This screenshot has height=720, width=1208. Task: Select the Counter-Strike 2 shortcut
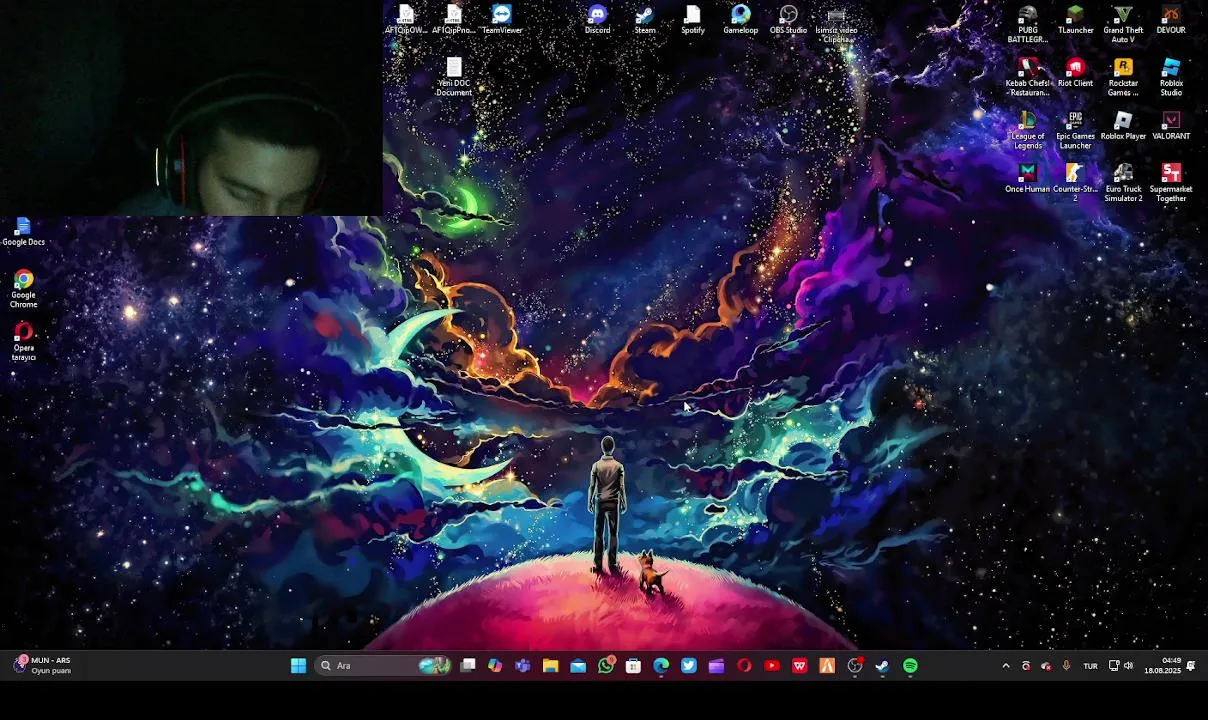point(1075,183)
